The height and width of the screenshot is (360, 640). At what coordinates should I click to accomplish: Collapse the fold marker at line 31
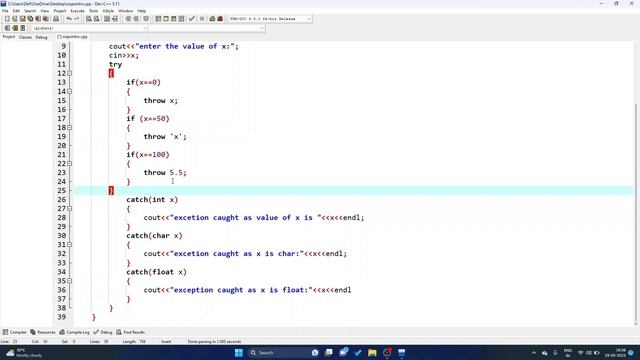[x=69, y=244]
